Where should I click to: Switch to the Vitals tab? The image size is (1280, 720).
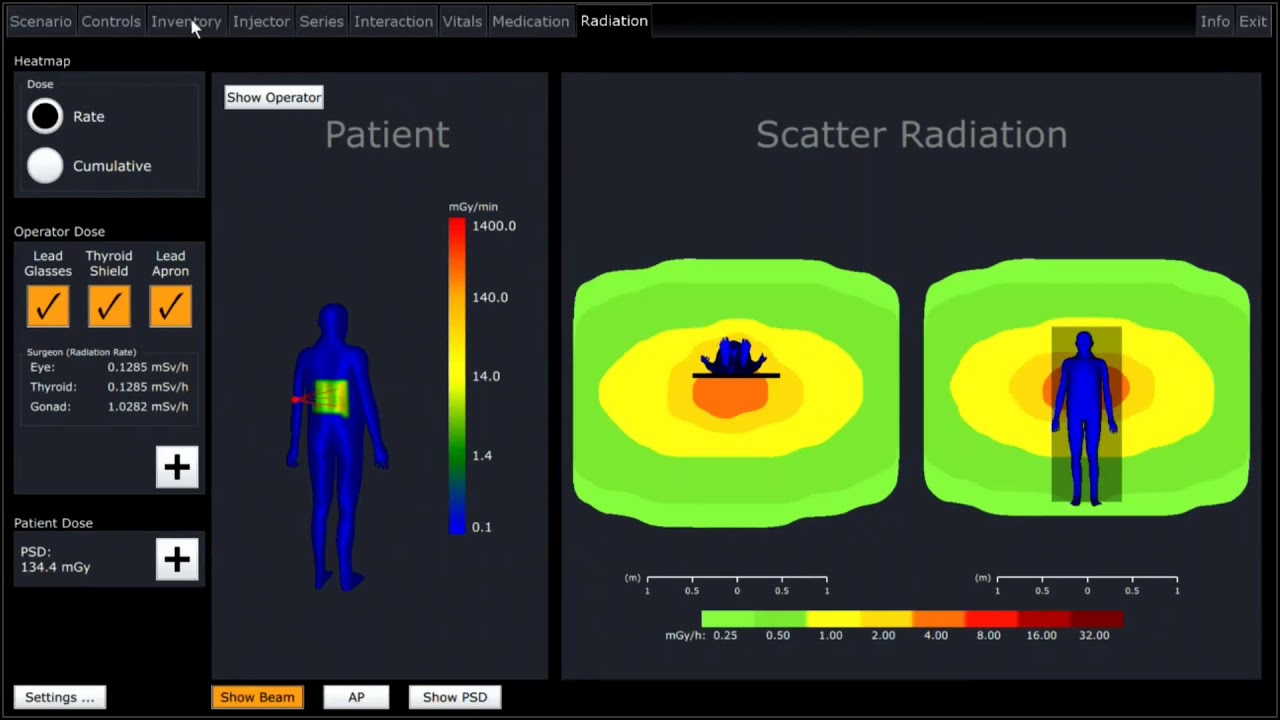tap(462, 21)
